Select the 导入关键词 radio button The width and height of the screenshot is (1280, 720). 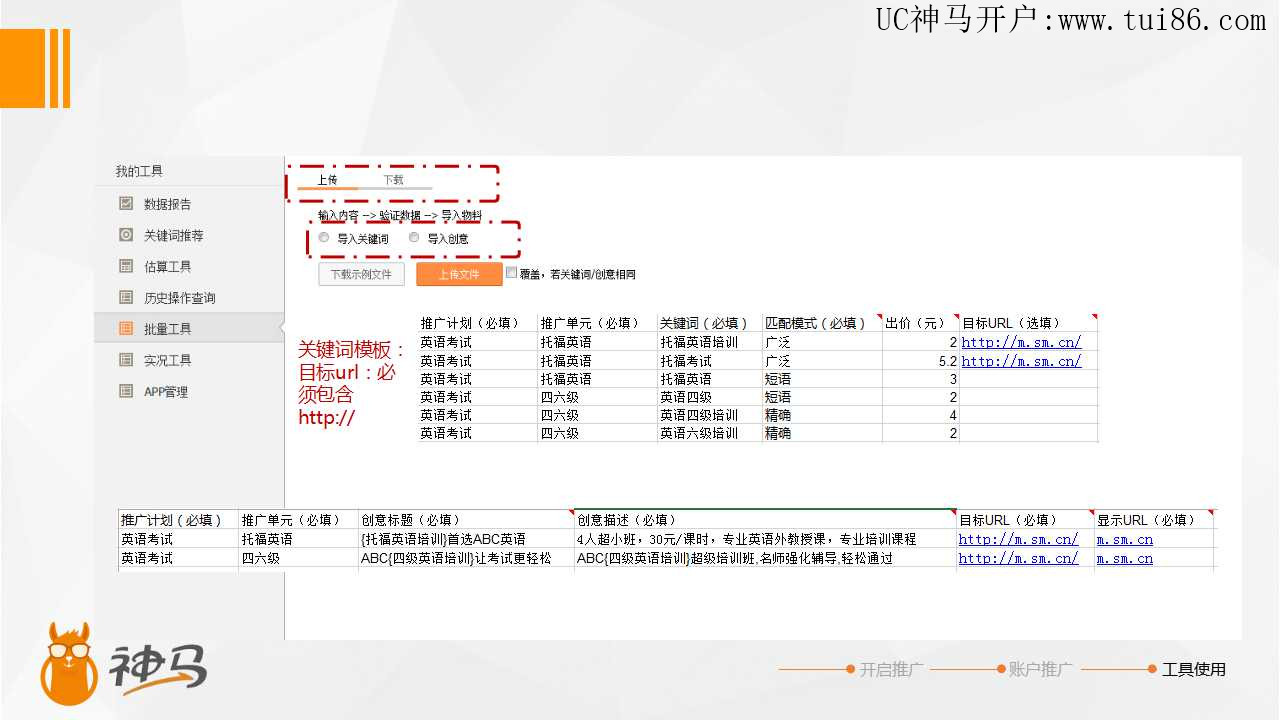[324, 238]
